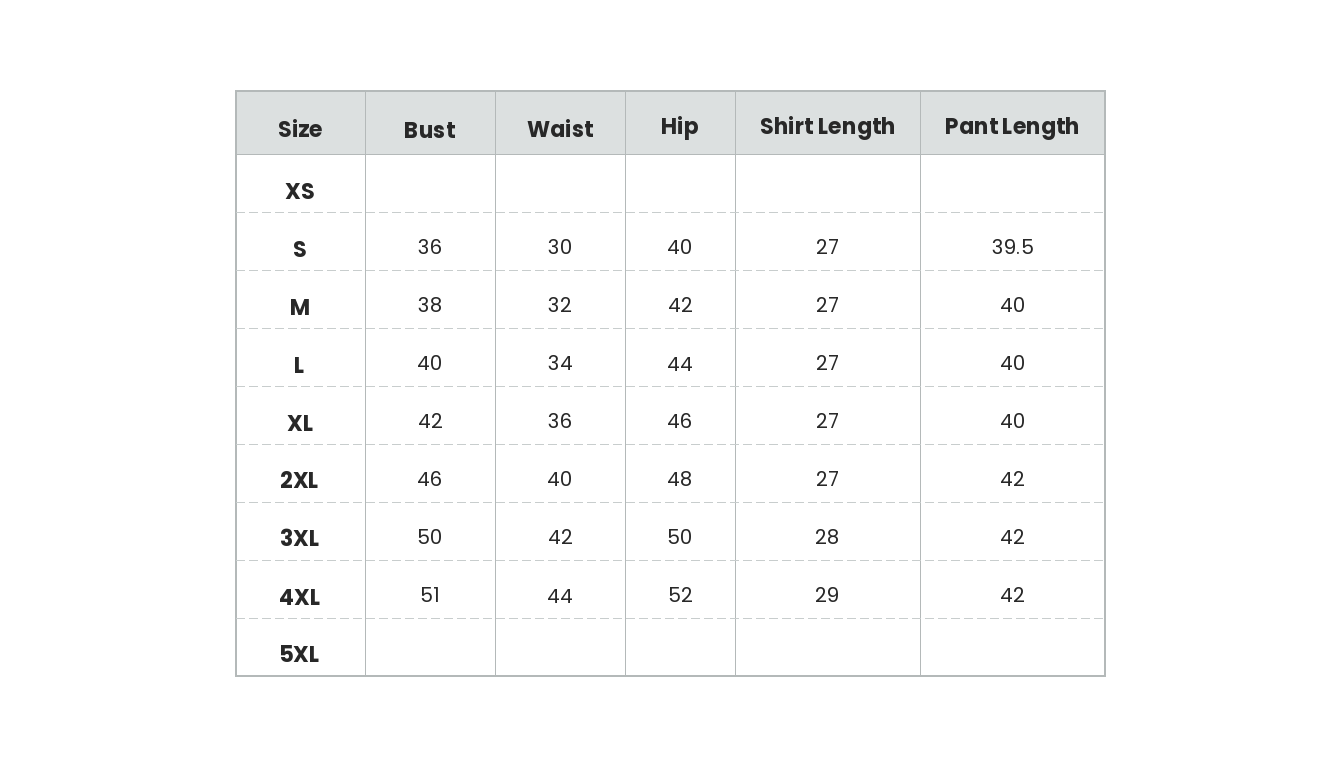Click the empty Bust cell for XS
1340x766 pixels.
click(x=430, y=184)
